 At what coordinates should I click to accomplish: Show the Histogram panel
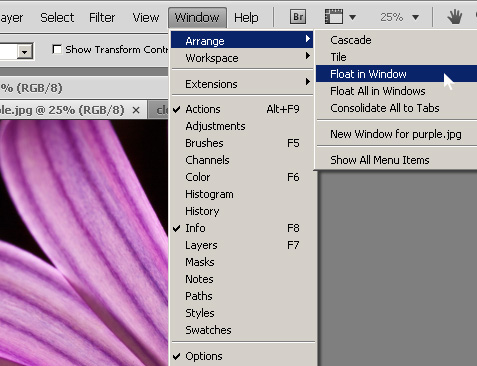242,194
